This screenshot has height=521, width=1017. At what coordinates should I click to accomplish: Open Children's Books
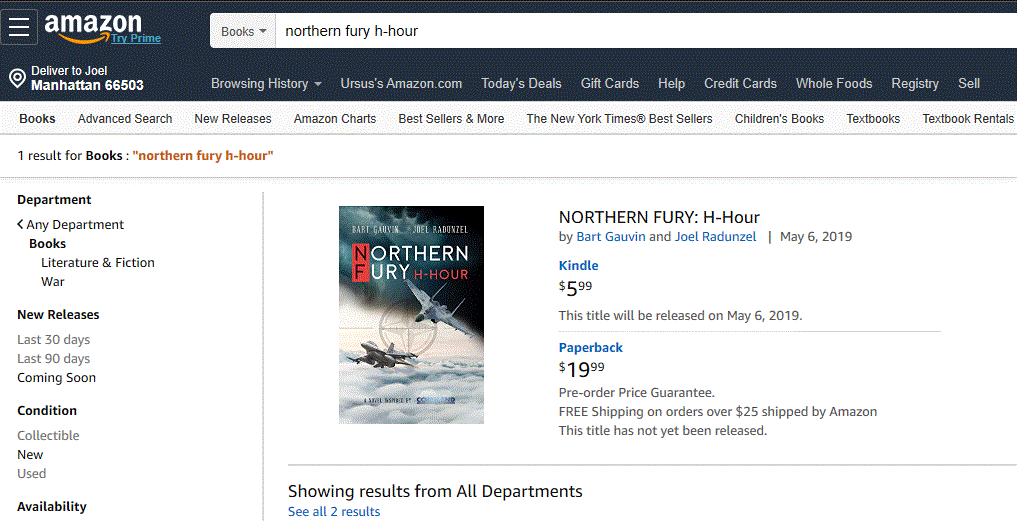(780, 119)
